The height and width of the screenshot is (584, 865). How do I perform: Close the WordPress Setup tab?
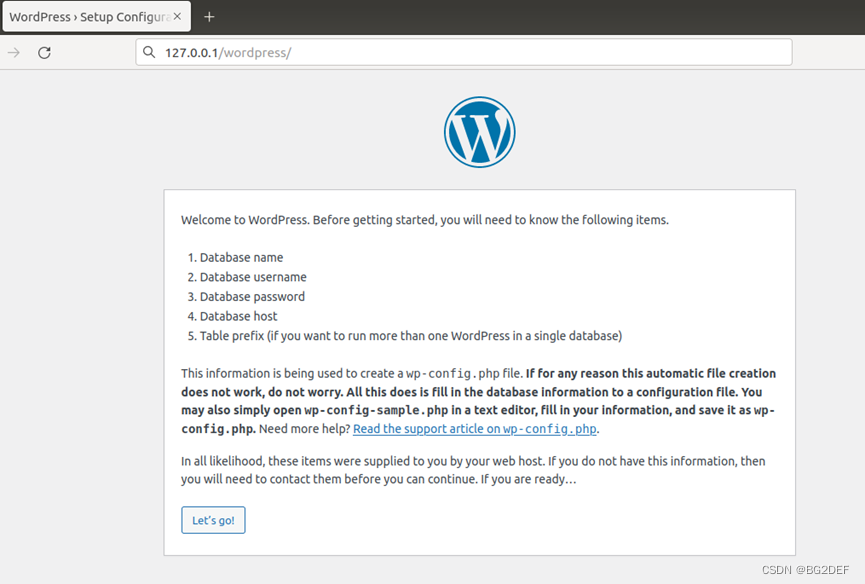pyautogui.click(x=177, y=17)
